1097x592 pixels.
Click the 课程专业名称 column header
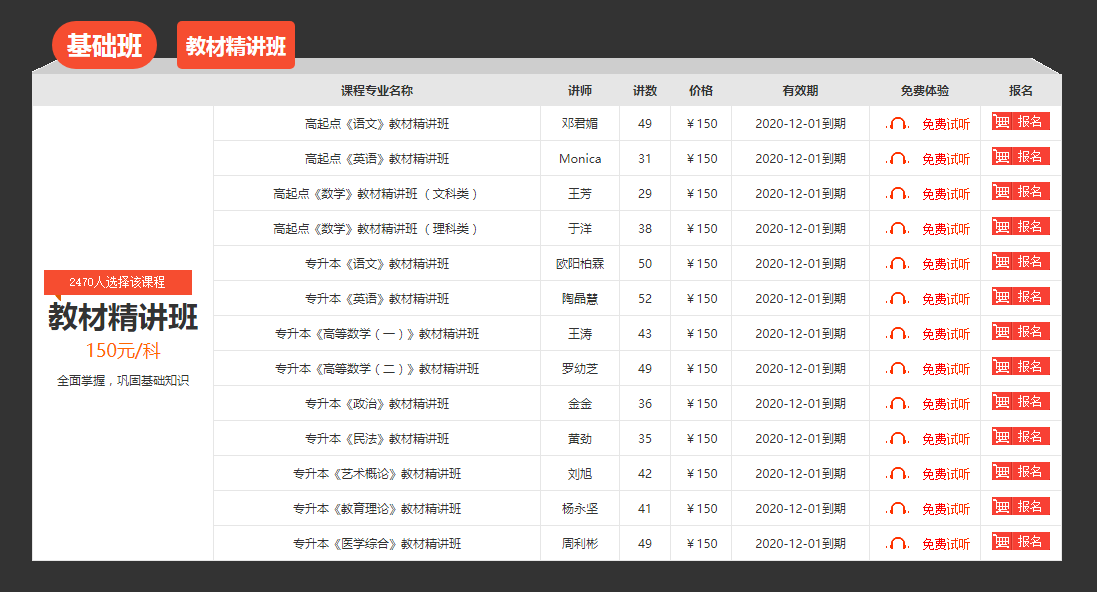[377, 91]
